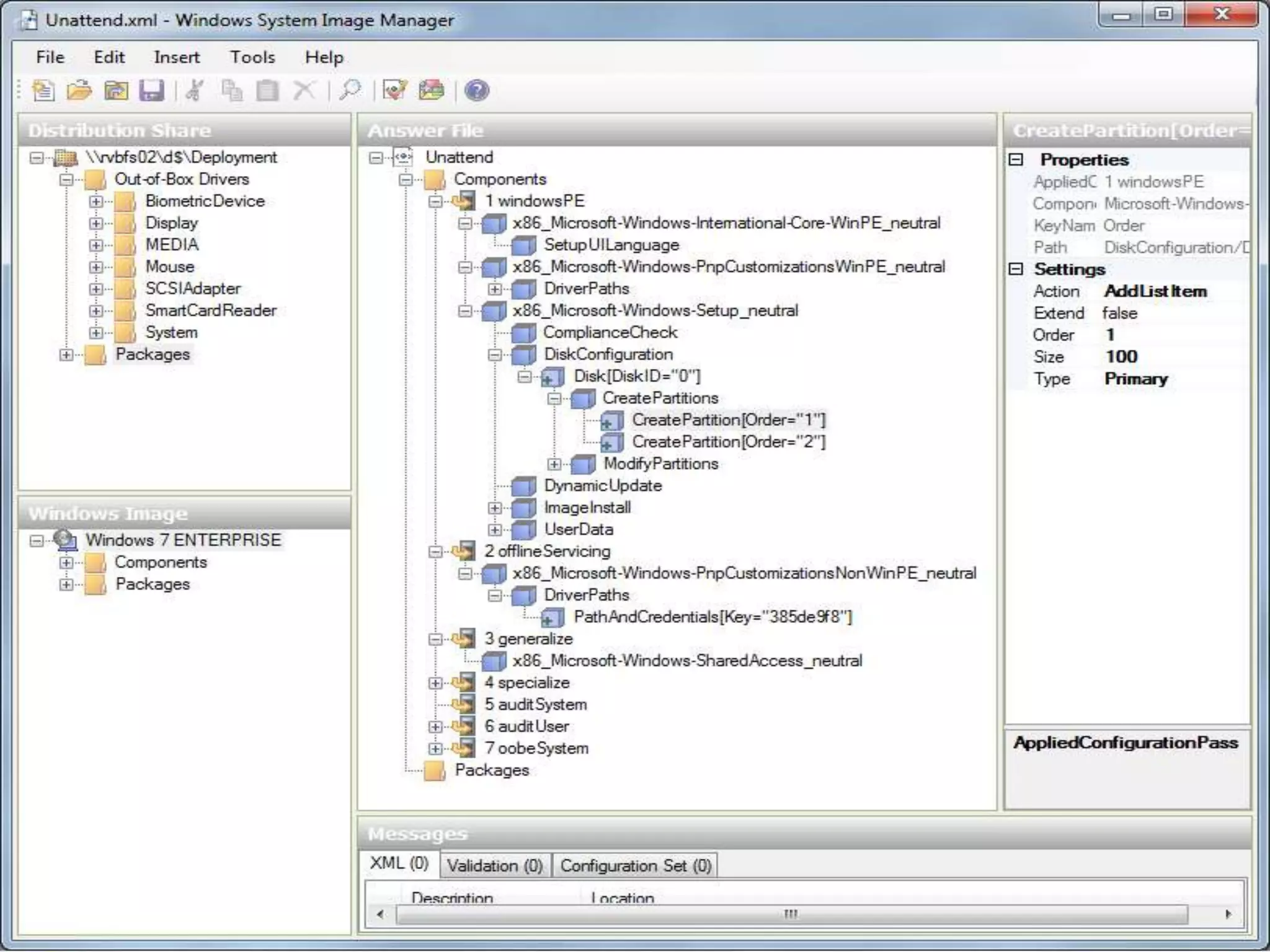
Task: Expand the ModifyPartitions node
Action: pyautogui.click(x=554, y=464)
